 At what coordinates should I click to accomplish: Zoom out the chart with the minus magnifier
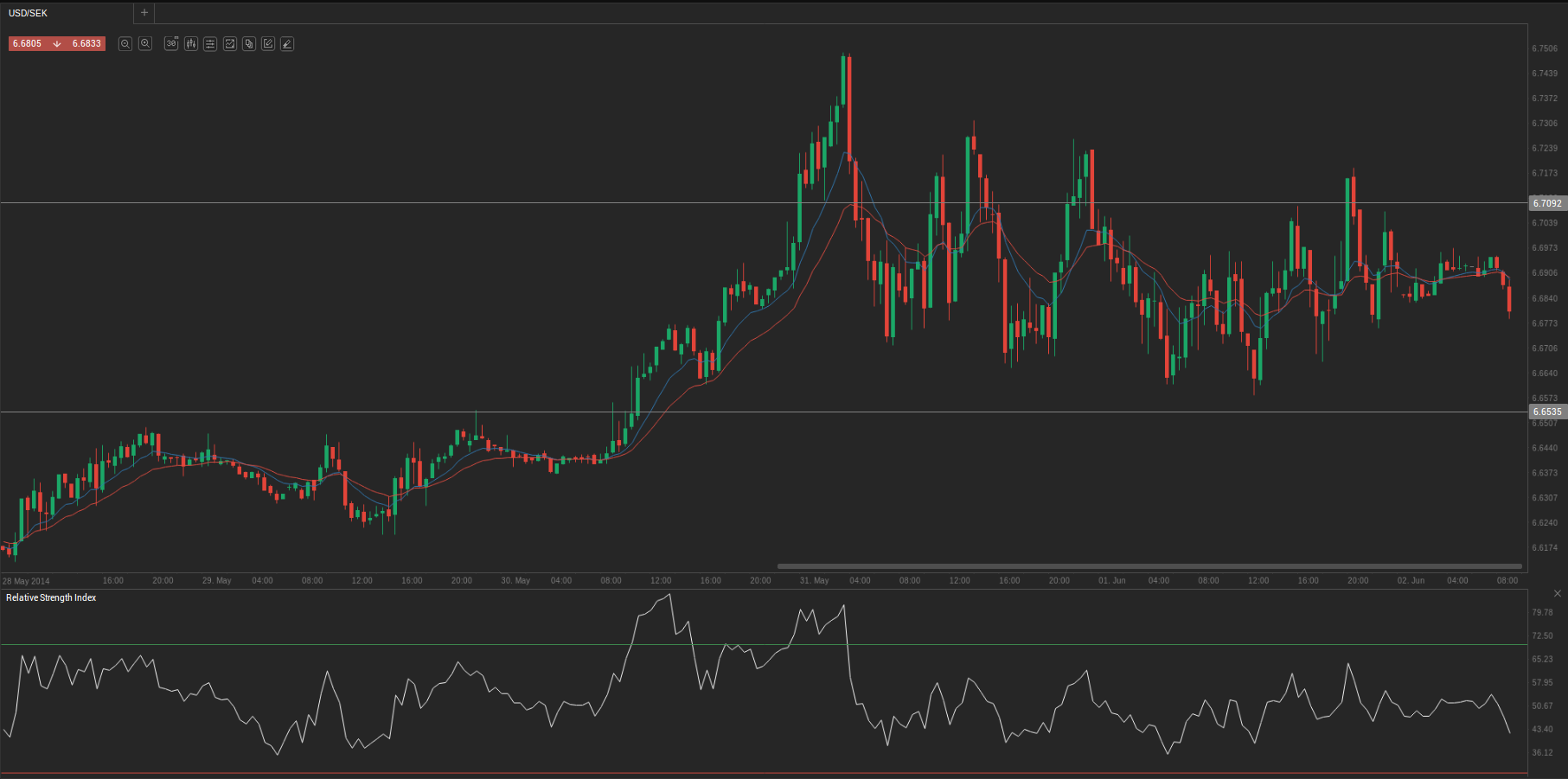[x=125, y=43]
